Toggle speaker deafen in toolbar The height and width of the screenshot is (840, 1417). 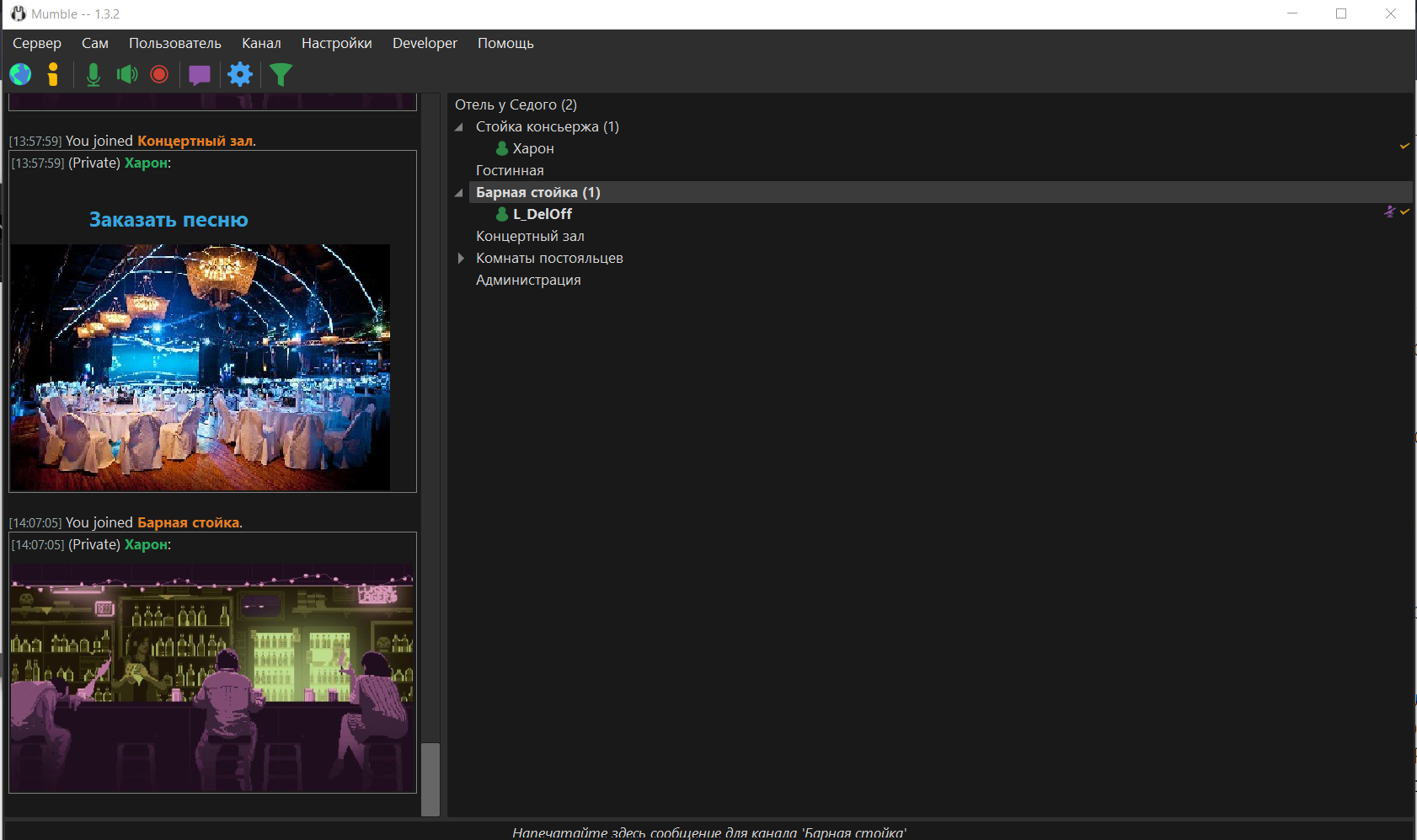click(x=127, y=75)
